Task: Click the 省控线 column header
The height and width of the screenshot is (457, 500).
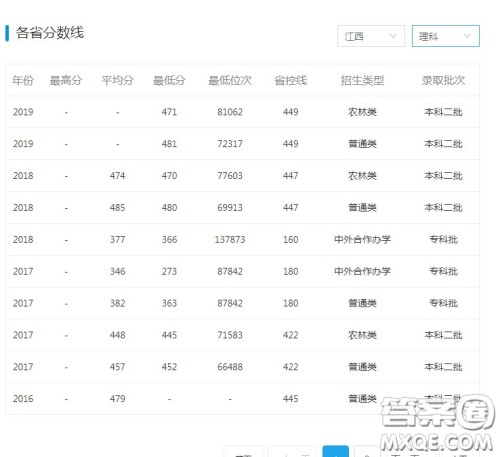Action: pyautogui.click(x=291, y=80)
